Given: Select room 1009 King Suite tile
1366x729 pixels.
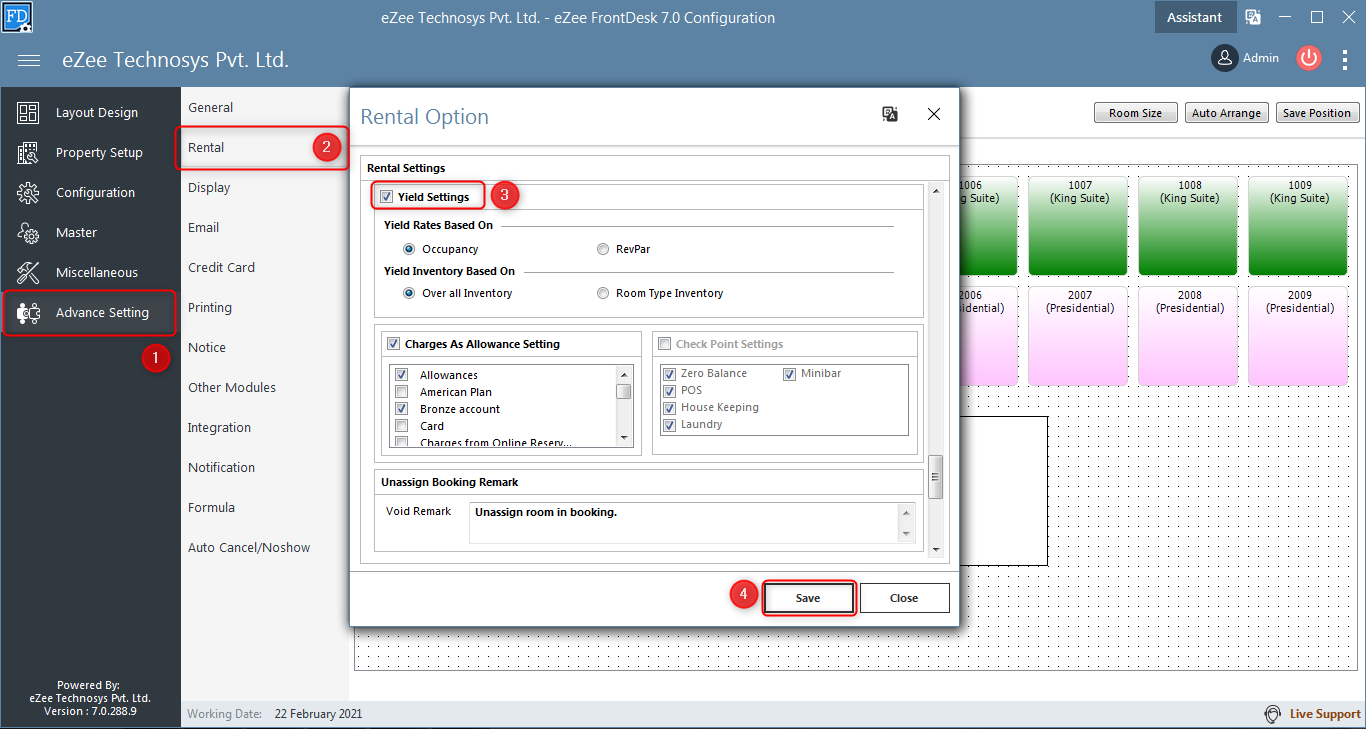Looking at the screenshot, I should 1299,225.
